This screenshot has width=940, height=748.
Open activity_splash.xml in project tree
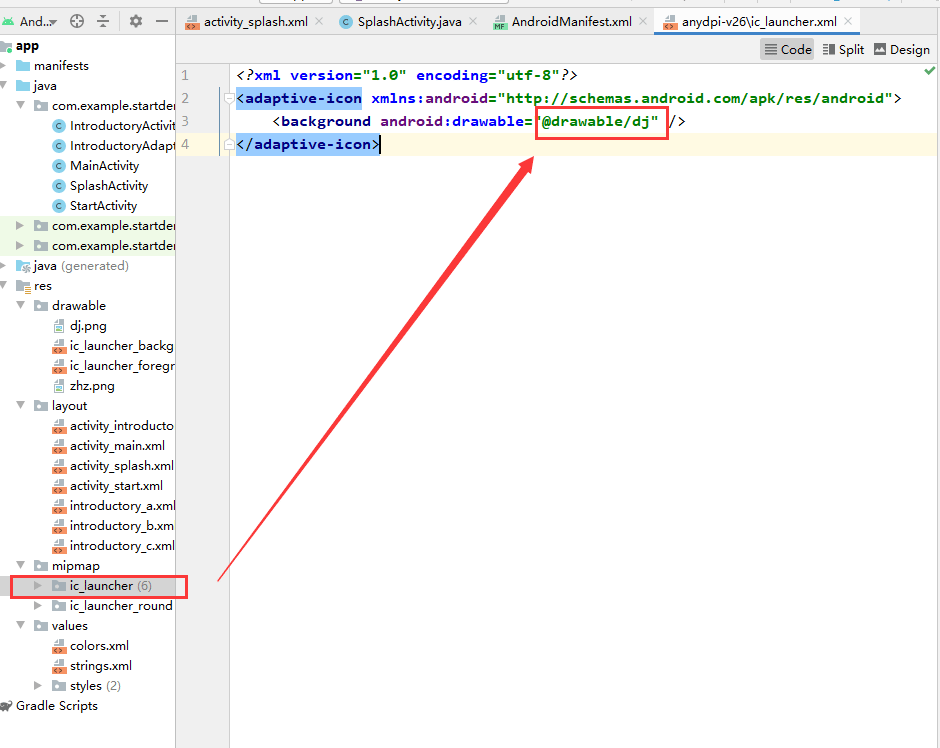122,466
